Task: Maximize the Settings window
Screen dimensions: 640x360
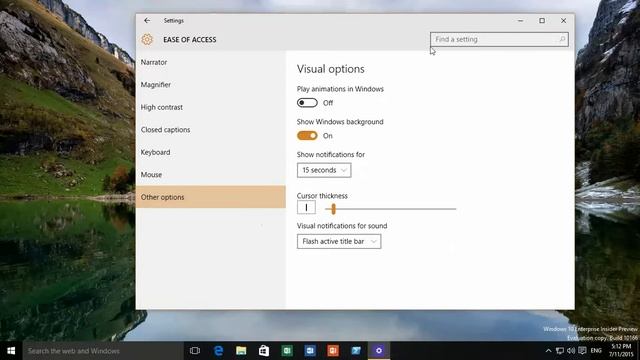Action: (x=542, y=20)
